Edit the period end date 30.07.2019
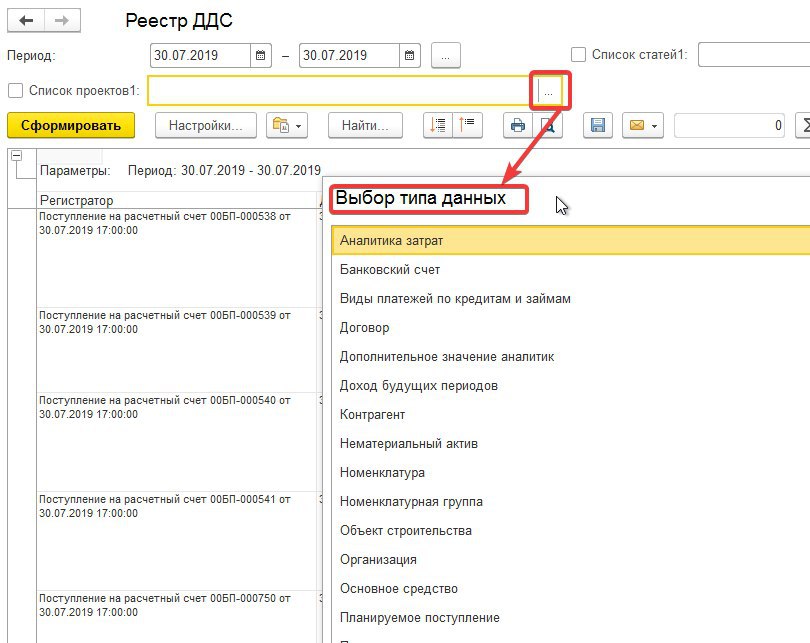The image size is (810, 643). click(x=349, y=55)
